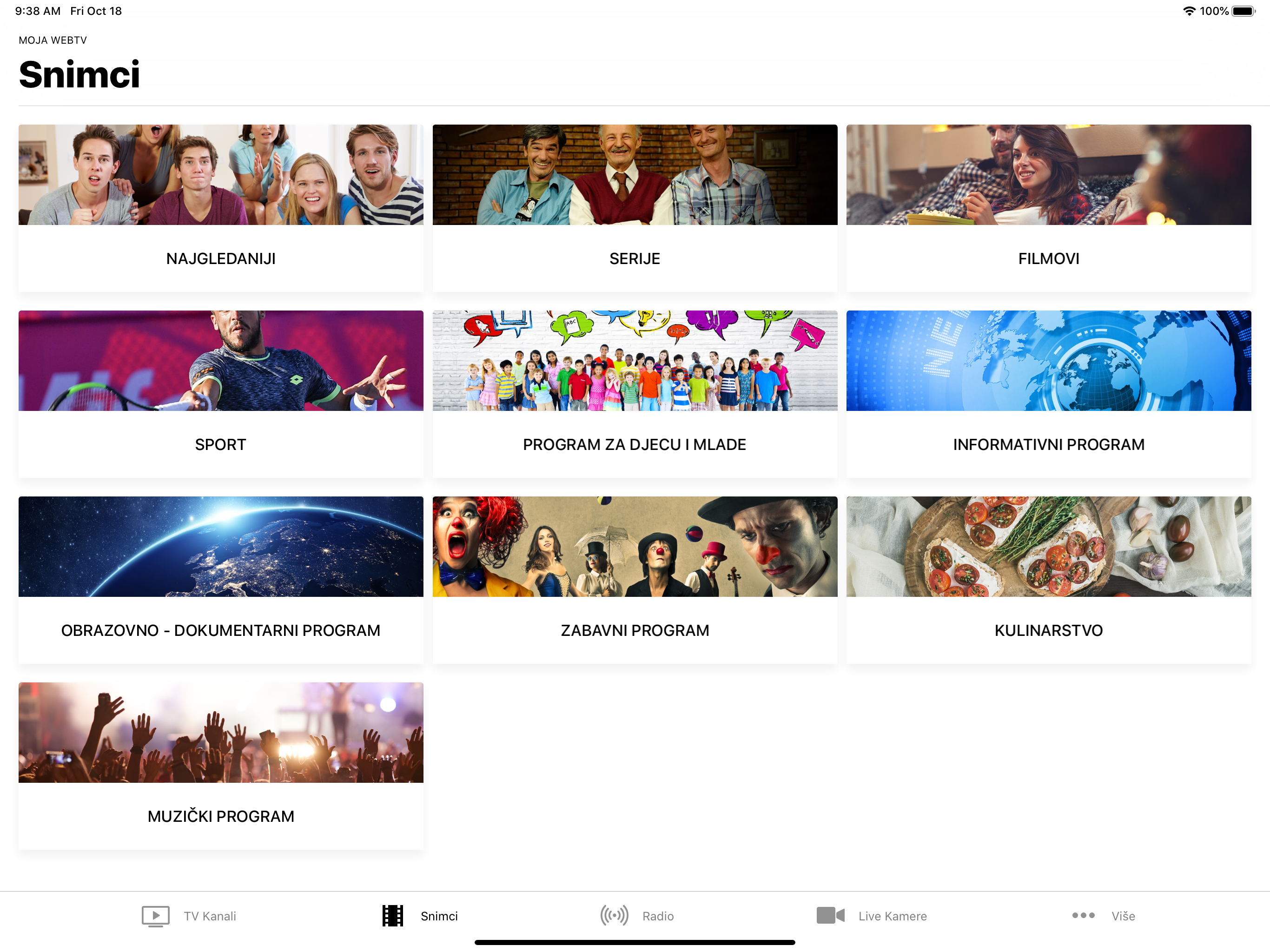Tap the Wi-Fi status icon
The height and width of the screenshot is (952, 1270).
1190,12
